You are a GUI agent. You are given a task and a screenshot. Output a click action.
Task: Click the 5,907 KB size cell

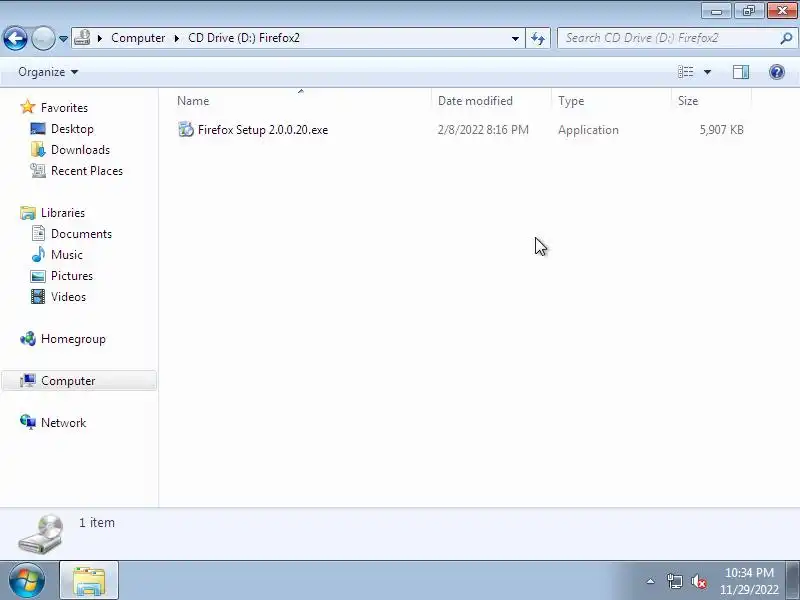pos(721,130)
